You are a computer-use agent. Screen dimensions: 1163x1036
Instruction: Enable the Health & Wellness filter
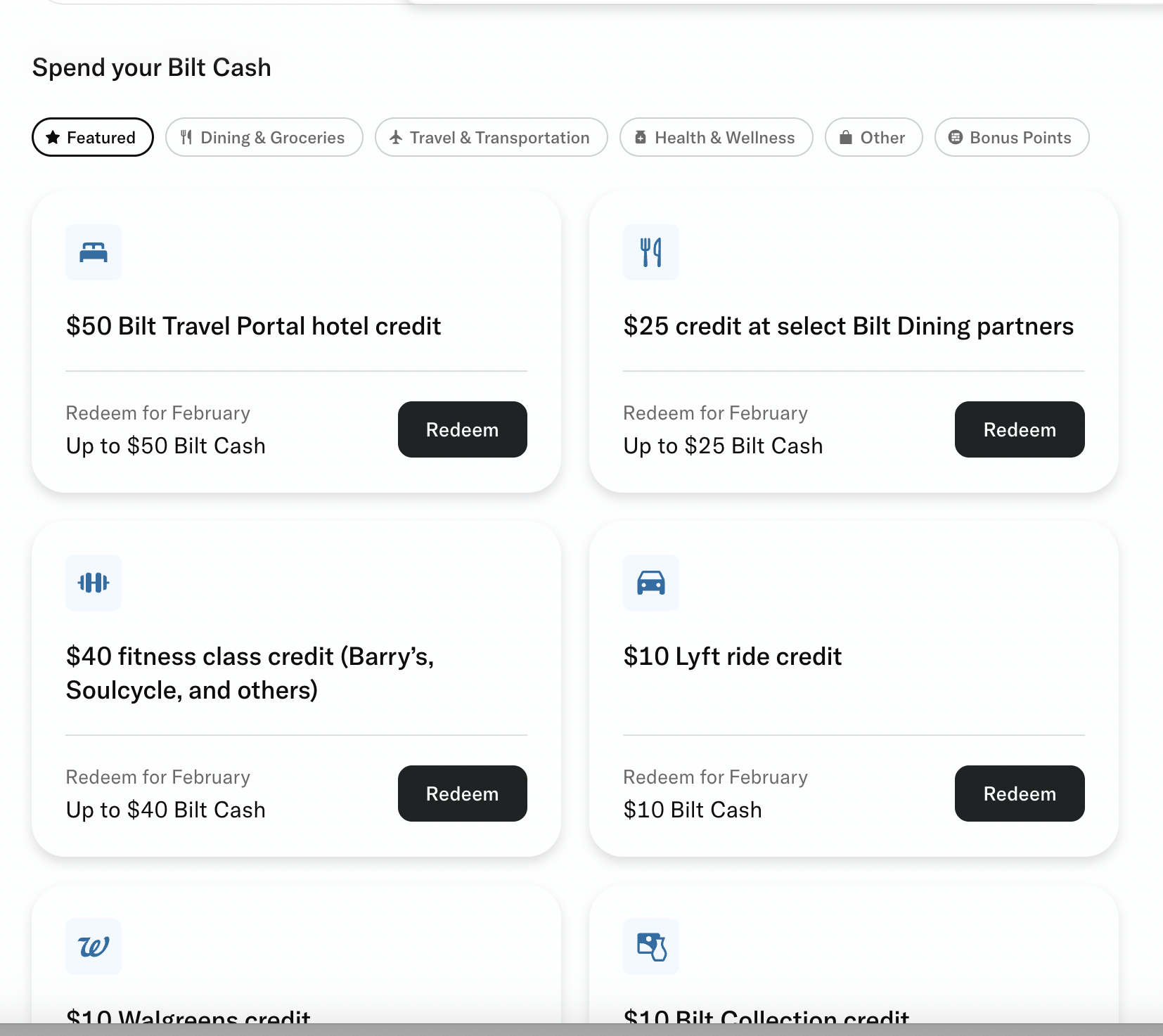(716, 137)
